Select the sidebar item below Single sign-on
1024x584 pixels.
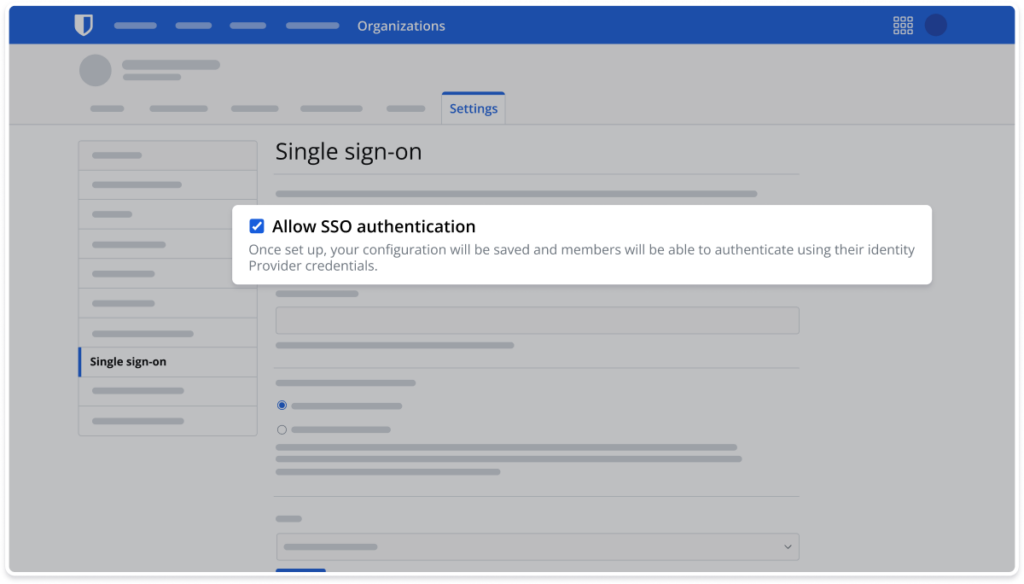click(x=168, y=391)
